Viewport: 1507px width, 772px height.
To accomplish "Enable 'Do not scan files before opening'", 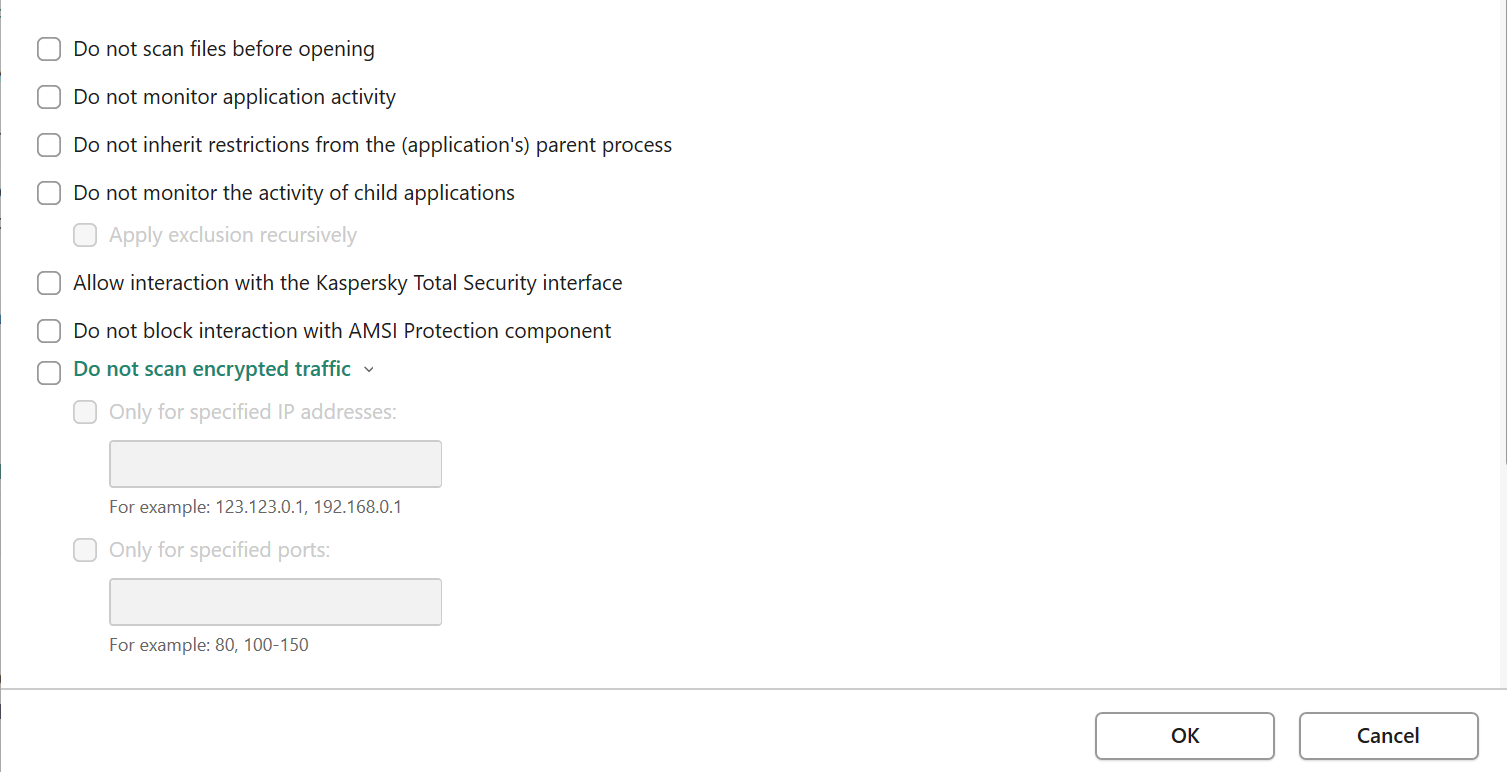I will [x=49, y=49].
